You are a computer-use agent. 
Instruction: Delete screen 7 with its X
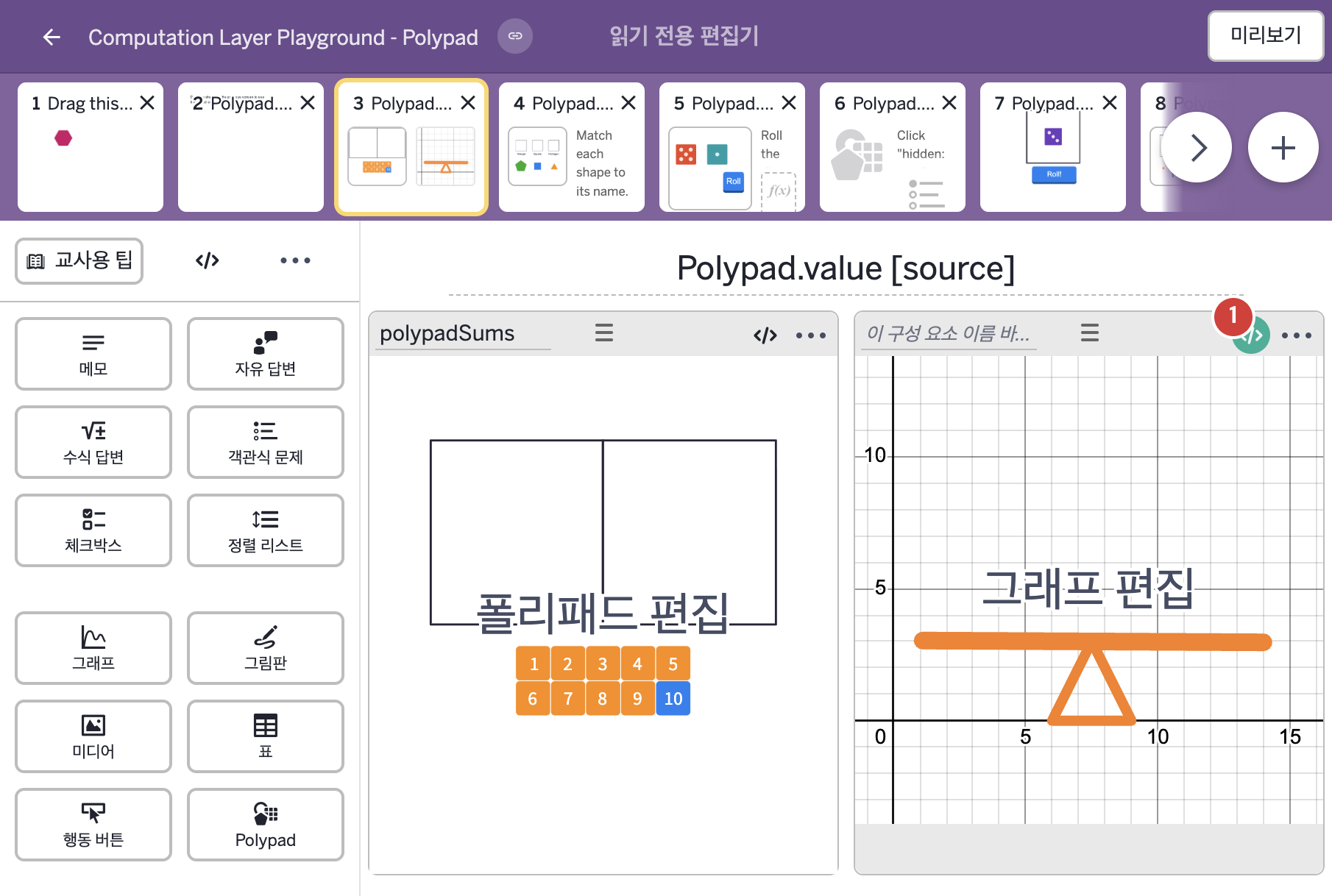pos(1110,103)
